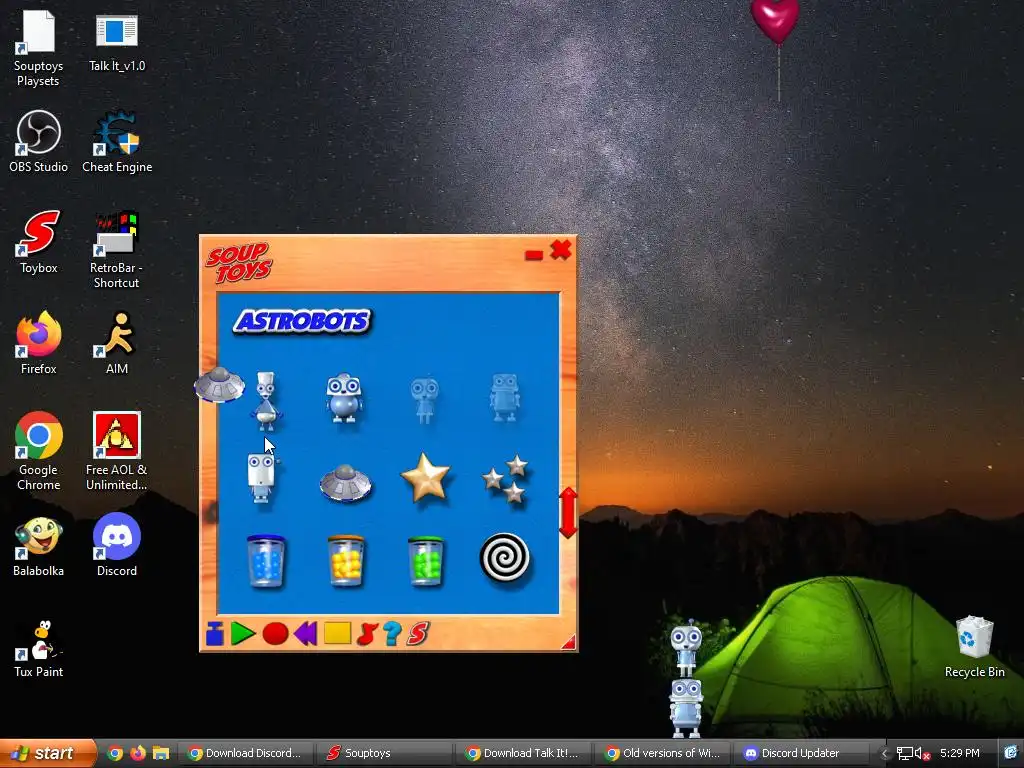Click the network tray icon
The height and width of the screenshot is (768, 1024).
point(904,753)
